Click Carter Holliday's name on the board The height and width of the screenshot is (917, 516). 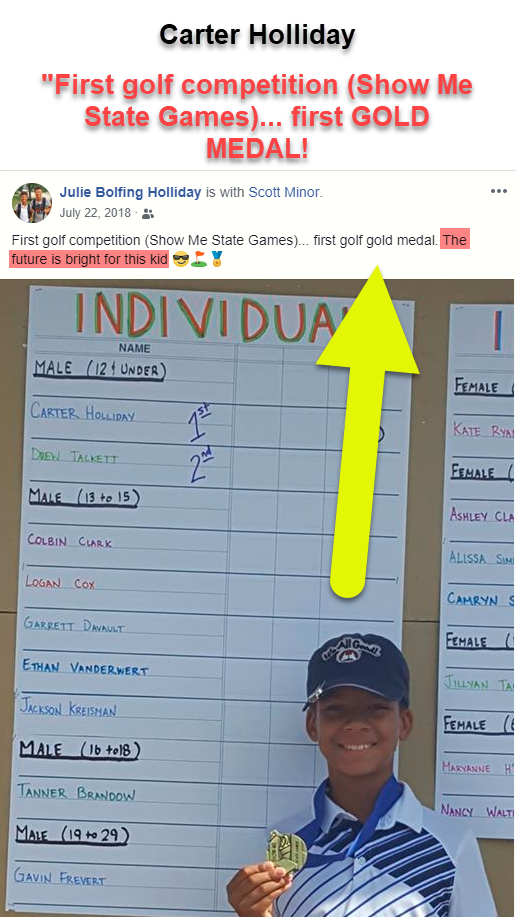click(82, 412)
